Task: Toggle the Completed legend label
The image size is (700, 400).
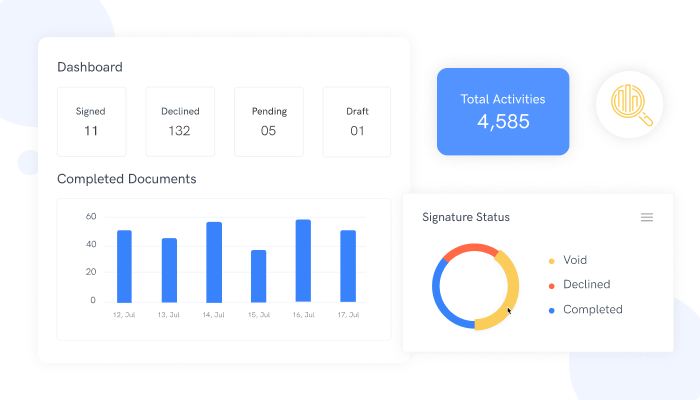Action: (x=592, y=310)
